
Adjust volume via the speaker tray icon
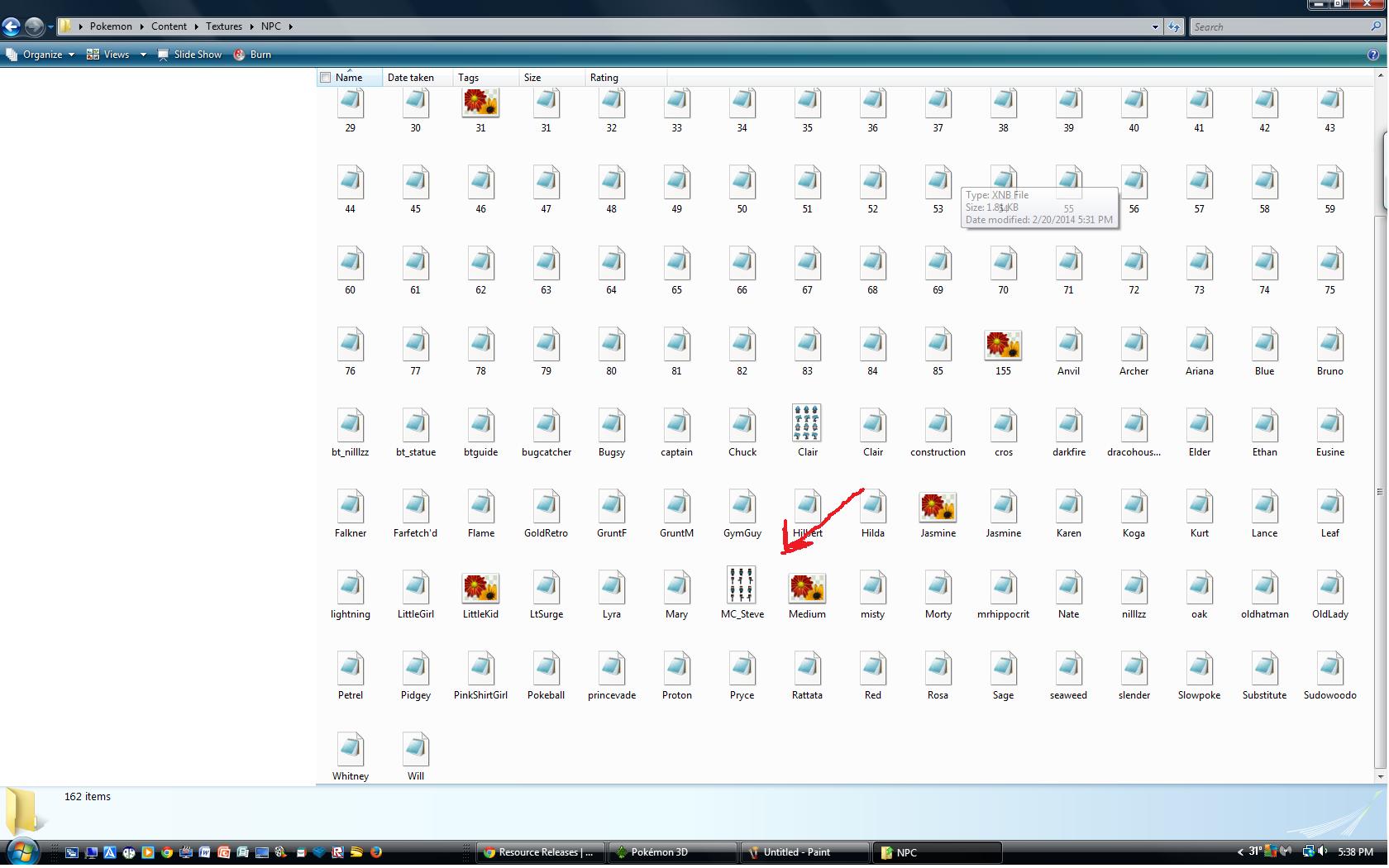pos(1324,851)
